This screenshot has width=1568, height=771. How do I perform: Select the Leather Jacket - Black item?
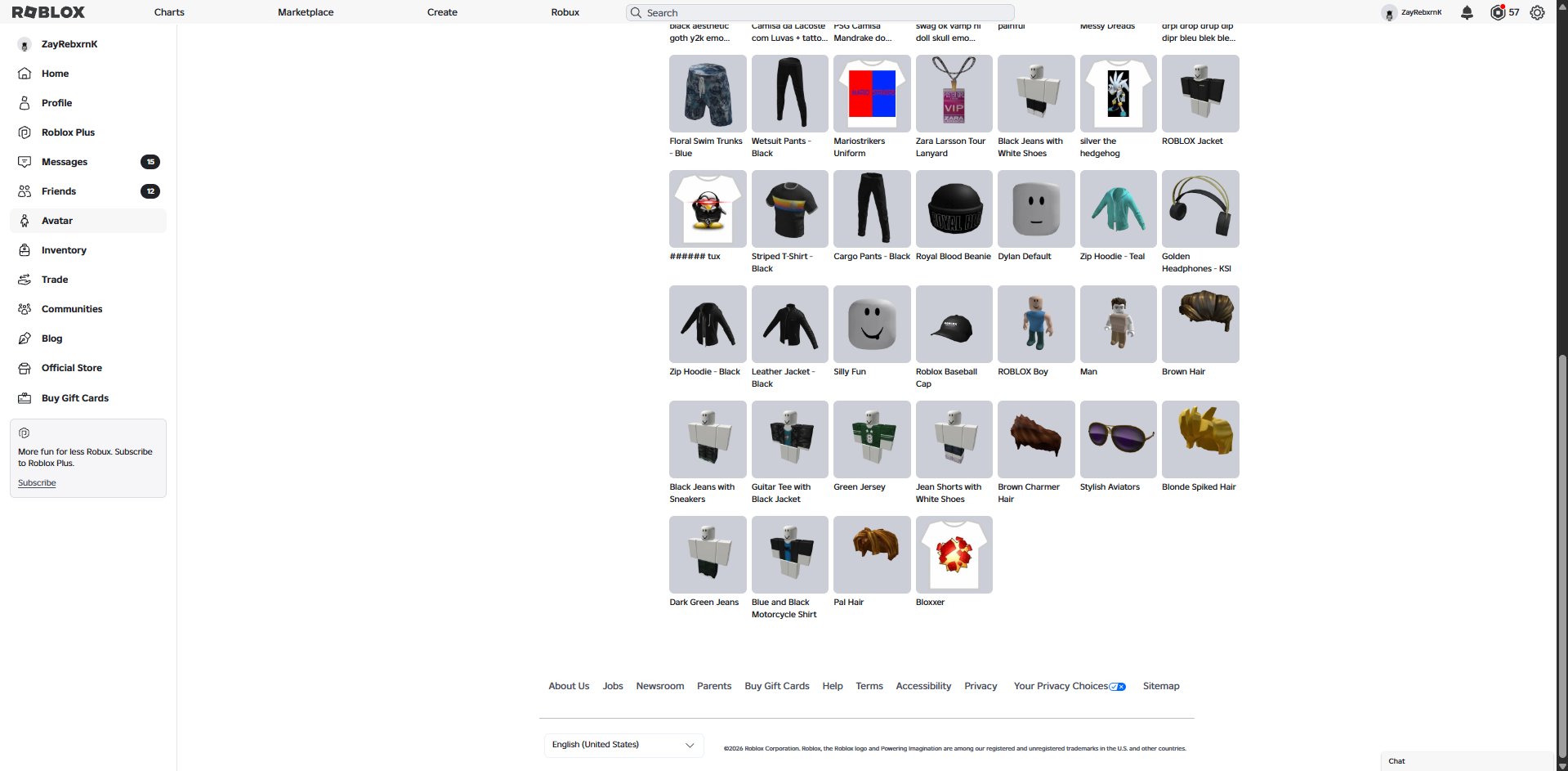point(790,324)
